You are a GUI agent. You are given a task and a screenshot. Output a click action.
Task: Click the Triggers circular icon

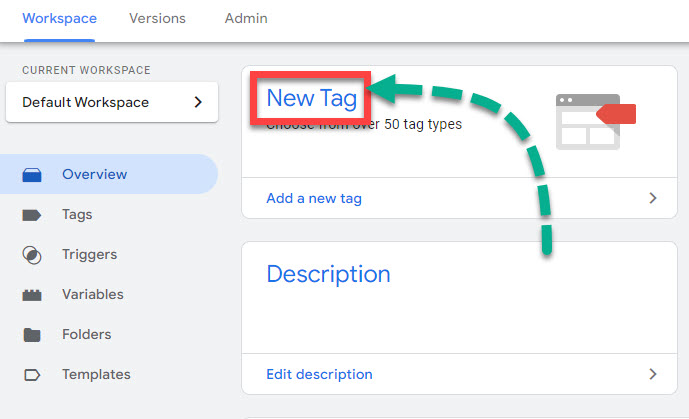click(x=31, y=255)
